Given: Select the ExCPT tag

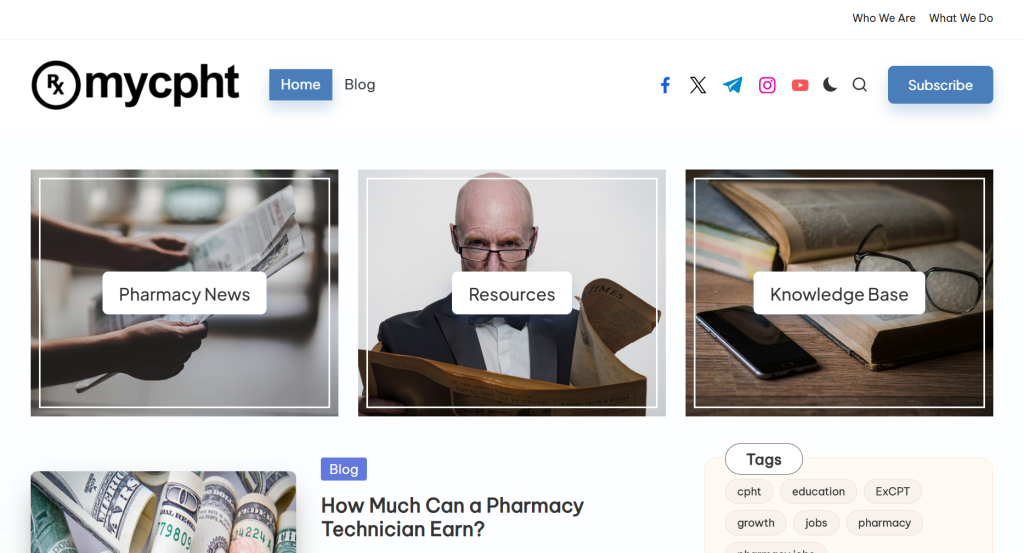Looking at the screenshot, I should [893, 492].
